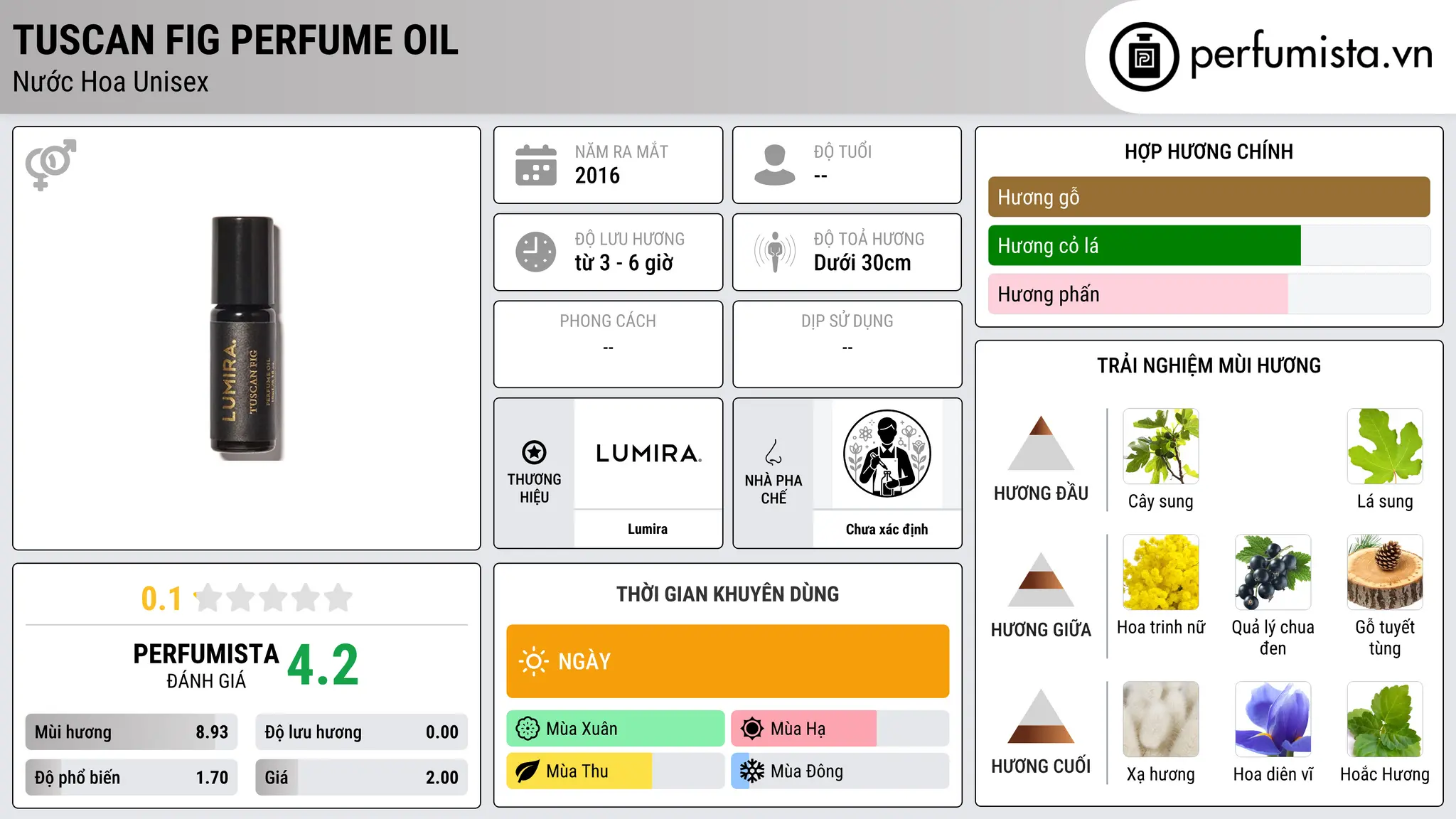
Task: Click the calendar icon beside Năm ra mắt
Action: pyautogui.click(x=536, y=165)
